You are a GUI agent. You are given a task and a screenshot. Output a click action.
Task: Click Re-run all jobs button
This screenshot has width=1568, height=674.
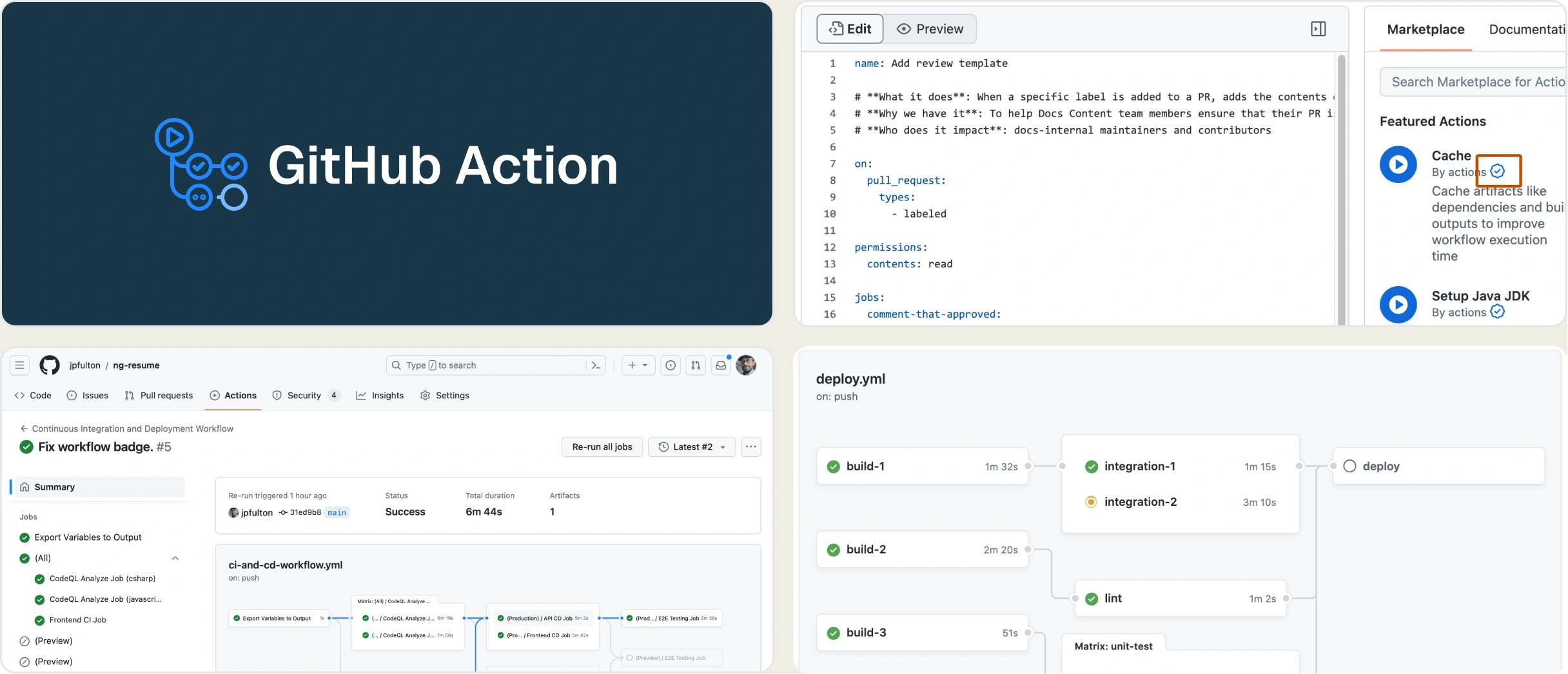tap(602, 447)
